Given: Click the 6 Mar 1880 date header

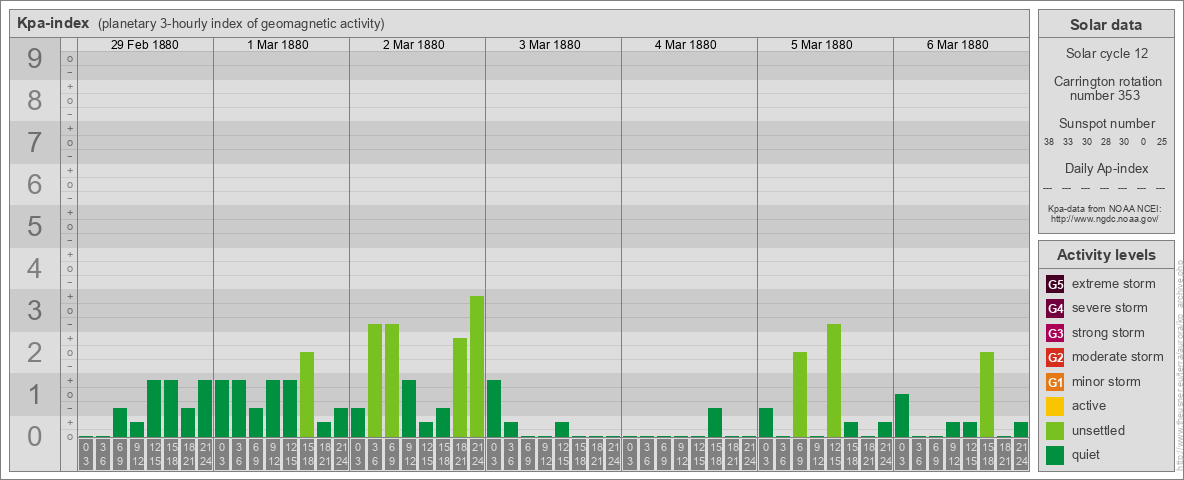Looking at the screenshot, I should tap(957, 45).
